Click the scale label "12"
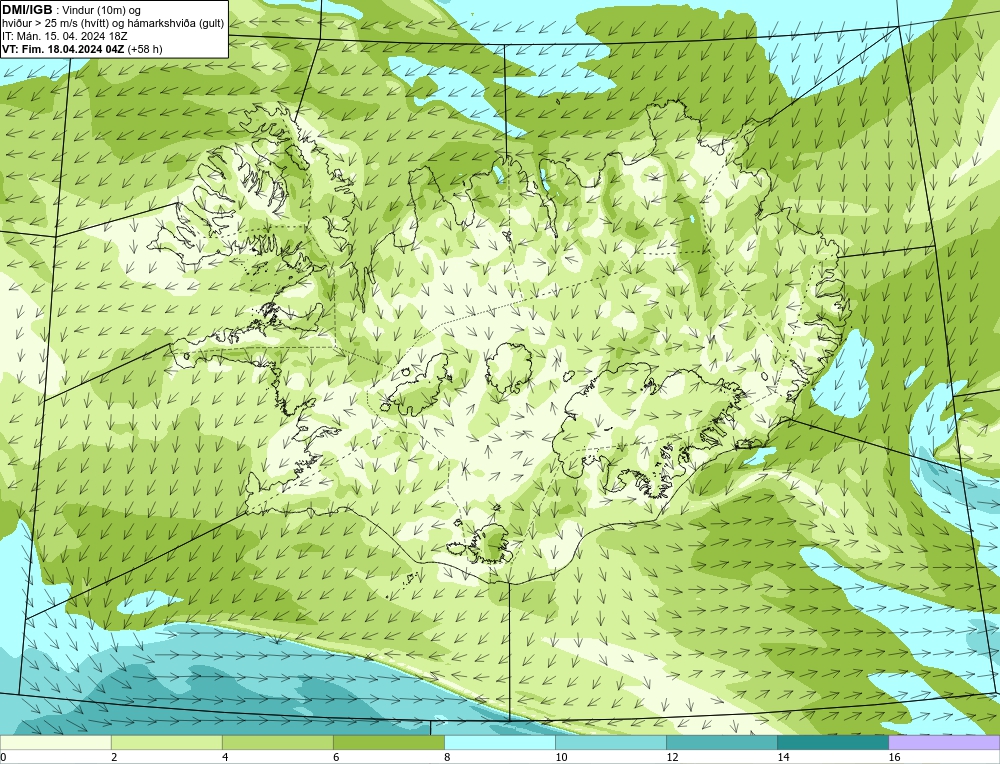Viewport: 1000px width, 764px height. click(672, 757)
